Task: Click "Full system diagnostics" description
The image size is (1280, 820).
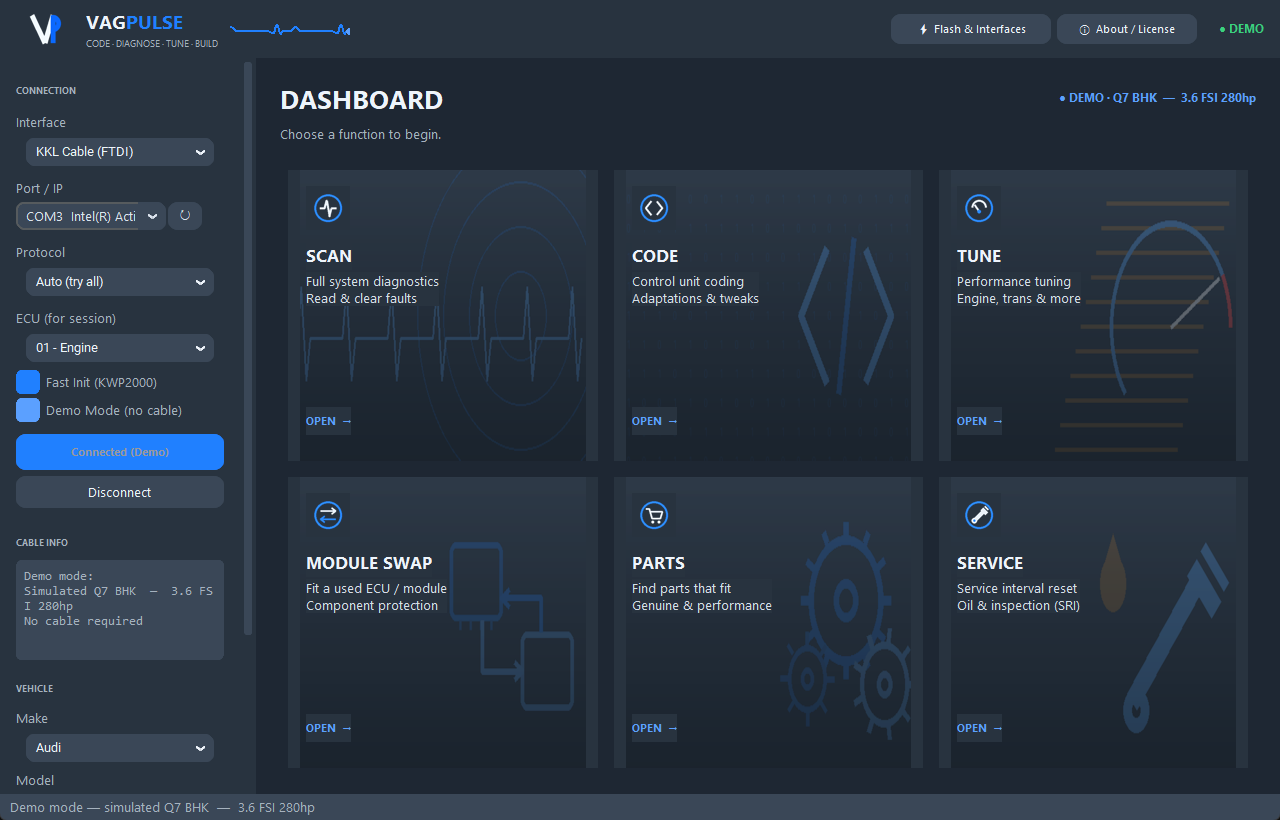Action: click(372, 282)
